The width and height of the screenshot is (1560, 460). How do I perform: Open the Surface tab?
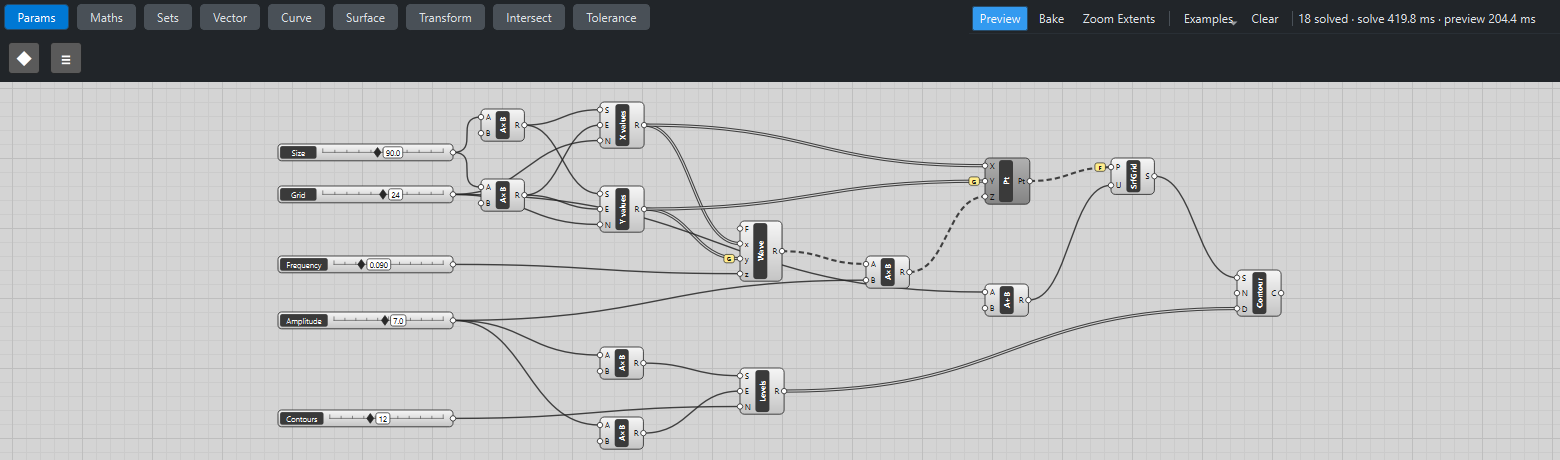pyautogui.click(x=366, y=17)
